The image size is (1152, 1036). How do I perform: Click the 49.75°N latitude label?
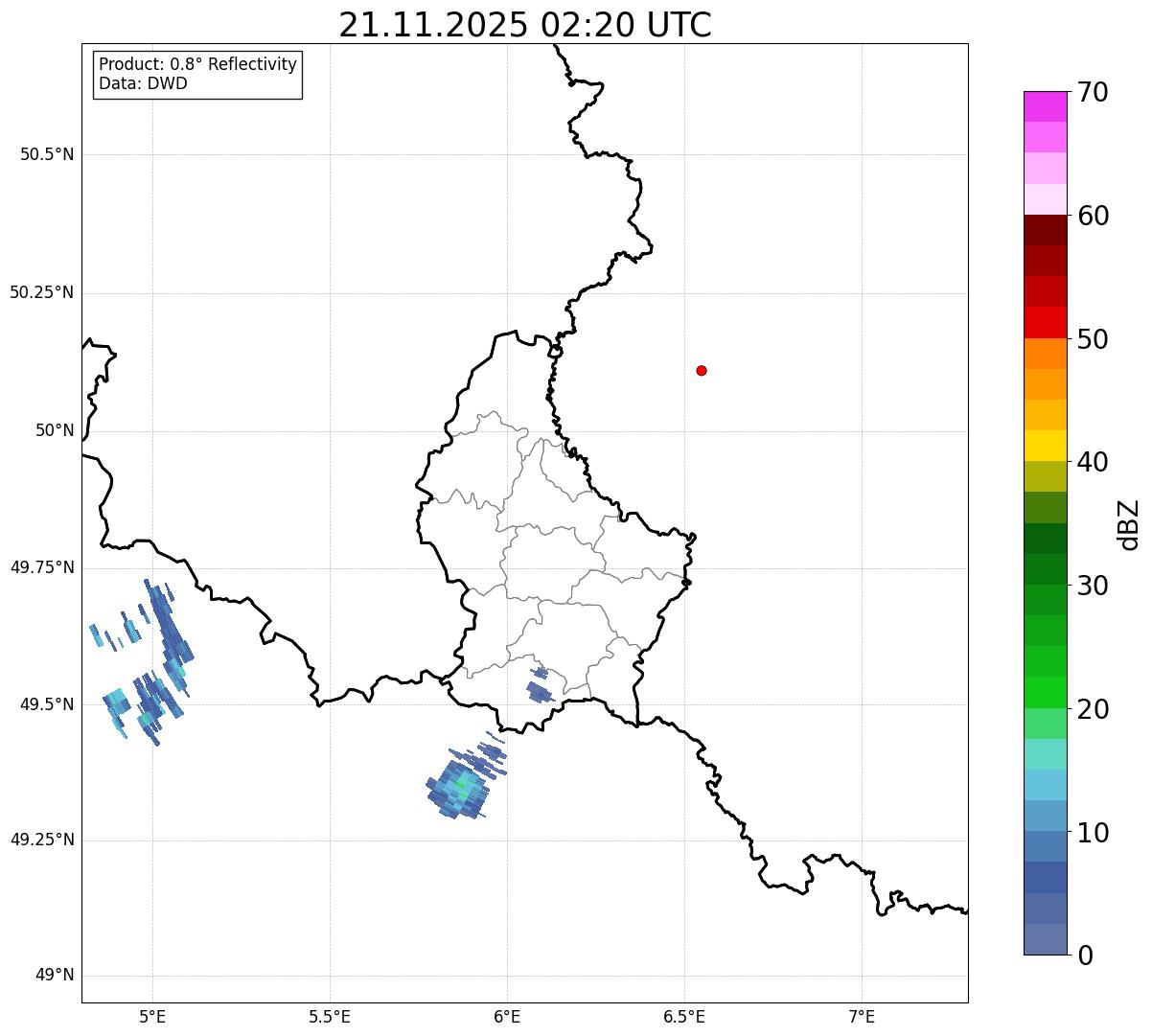[41, 567]
